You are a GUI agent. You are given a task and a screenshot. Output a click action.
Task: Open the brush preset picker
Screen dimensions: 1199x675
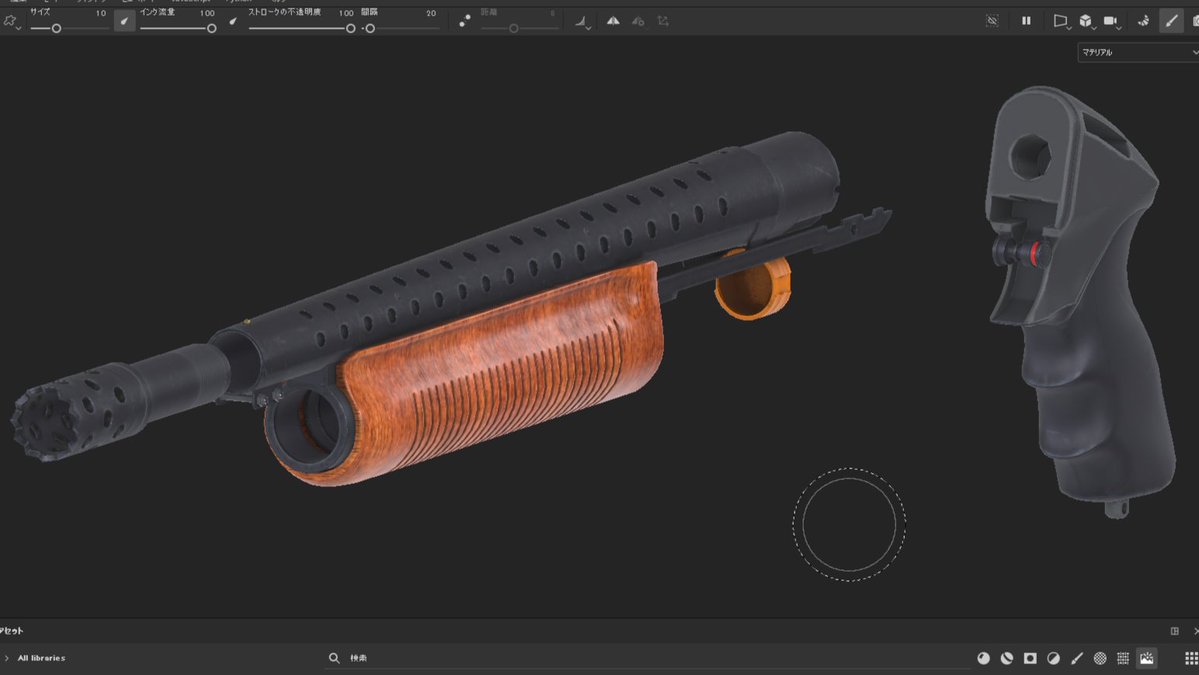pyautogui.click(x=11, y=21)
